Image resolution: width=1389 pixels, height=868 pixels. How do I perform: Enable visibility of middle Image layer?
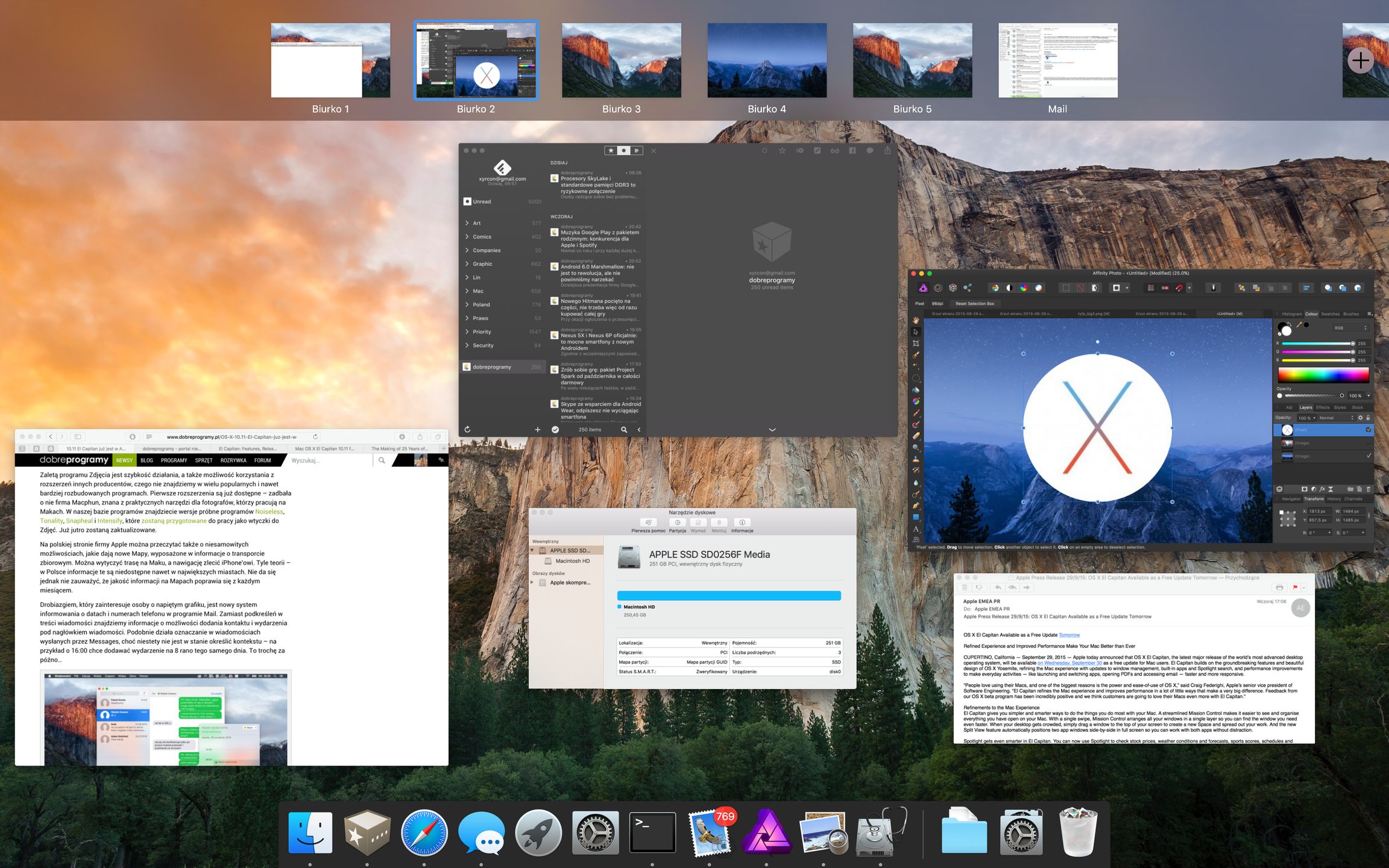(x=1368, y=443)
